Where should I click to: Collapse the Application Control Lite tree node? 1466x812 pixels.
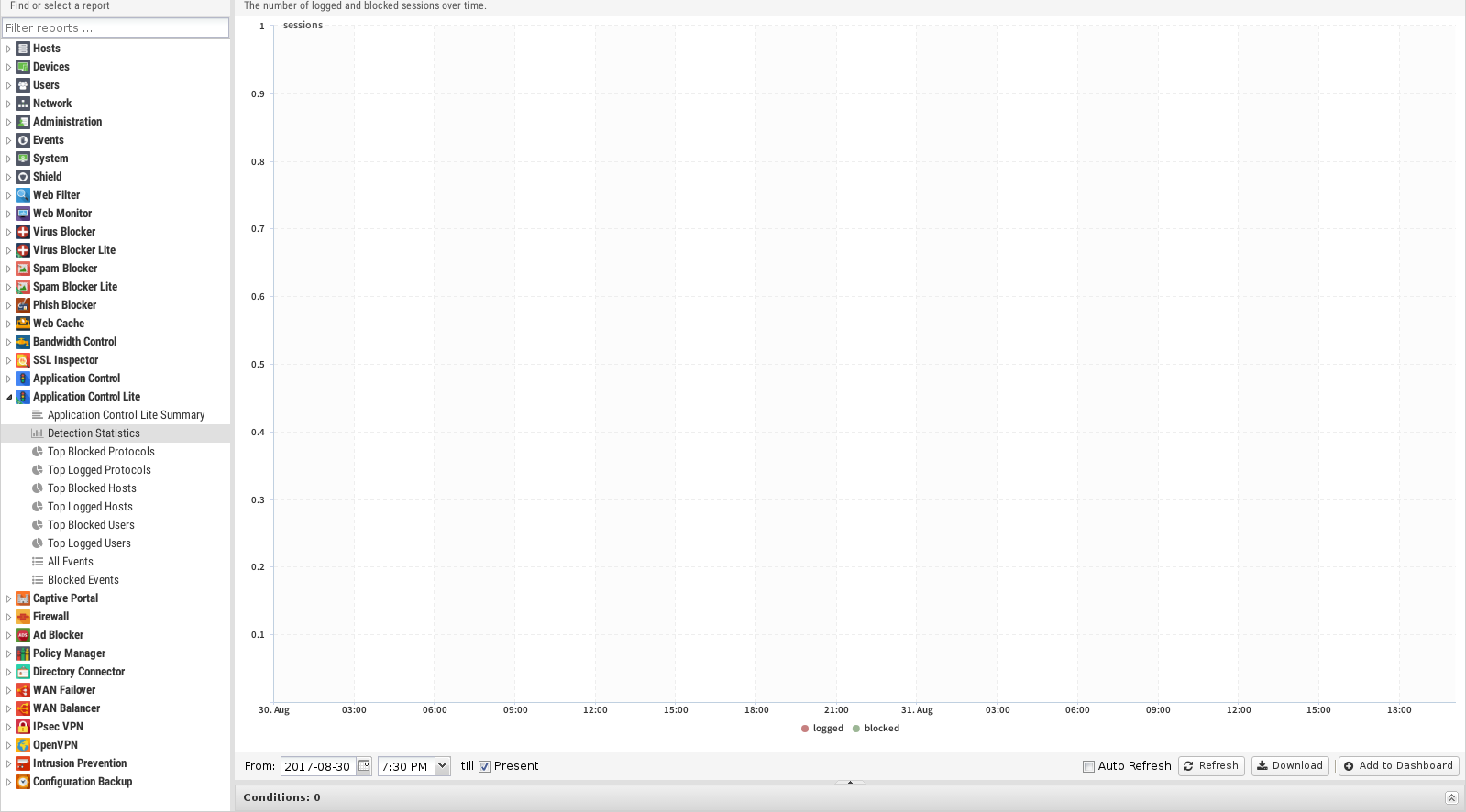[x=9, y=397]
